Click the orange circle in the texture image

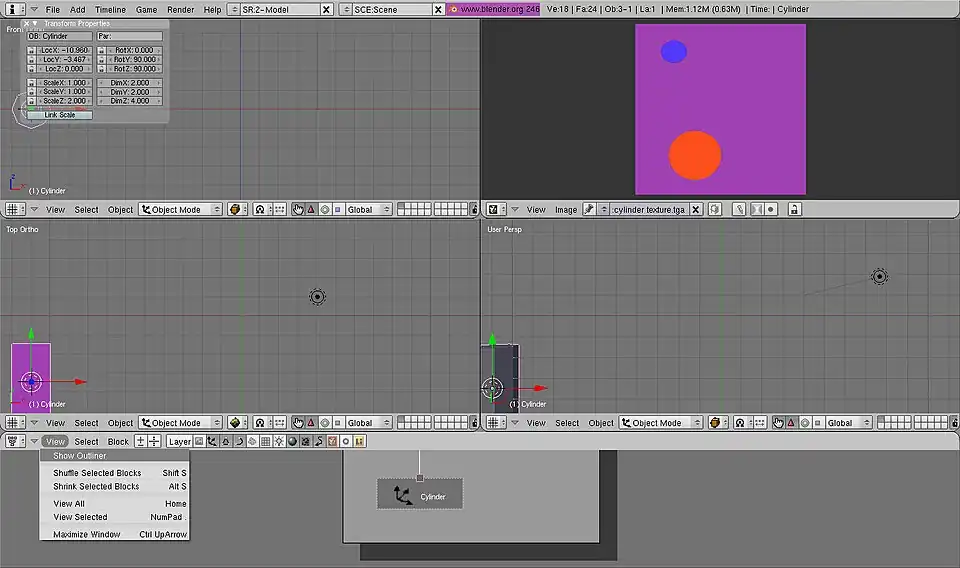tap(694, 155)
